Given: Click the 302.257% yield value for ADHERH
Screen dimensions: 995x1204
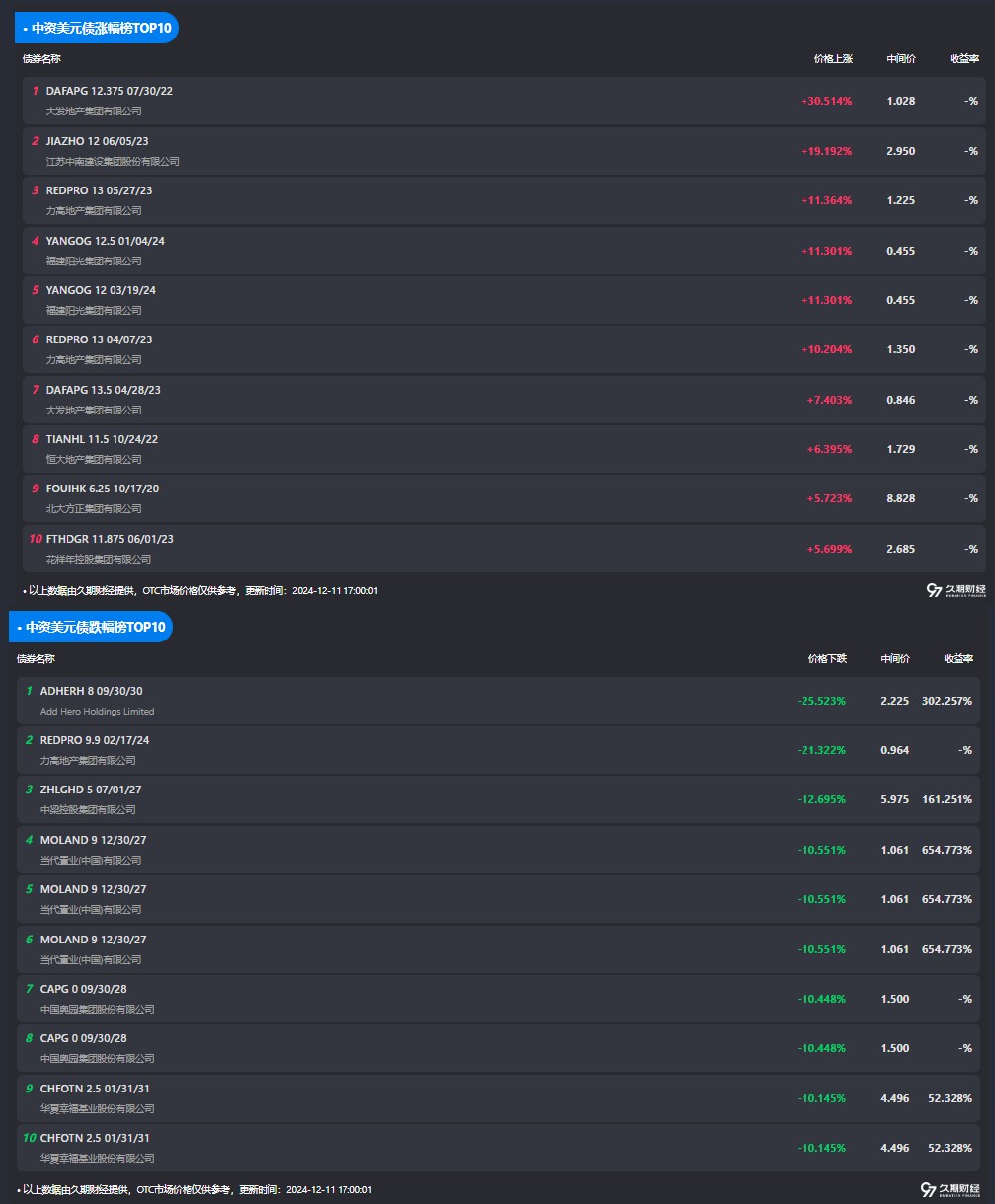Looking at the screenshot, I should point(947,701).
